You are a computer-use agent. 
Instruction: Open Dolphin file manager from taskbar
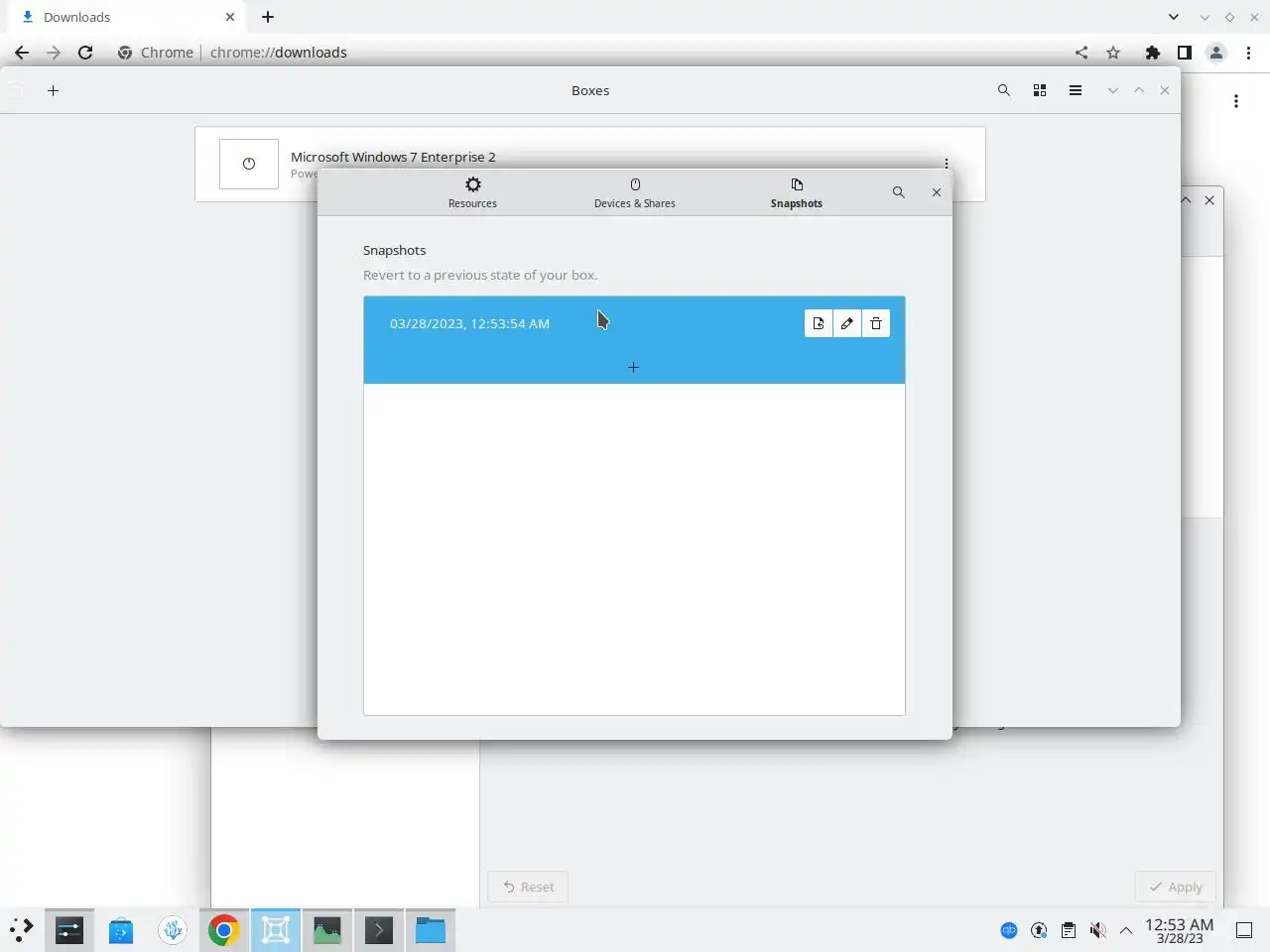(x=431, y=930)
